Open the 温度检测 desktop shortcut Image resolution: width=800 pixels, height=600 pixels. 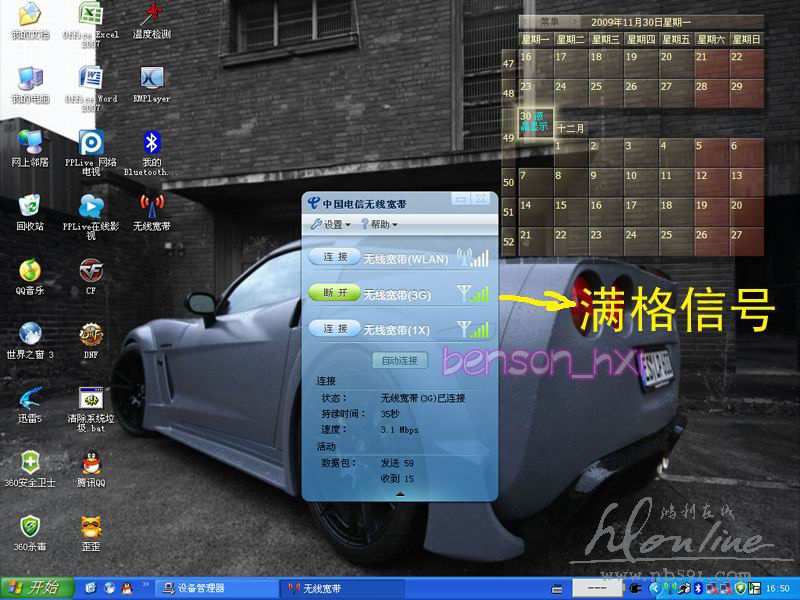(152, 16)
